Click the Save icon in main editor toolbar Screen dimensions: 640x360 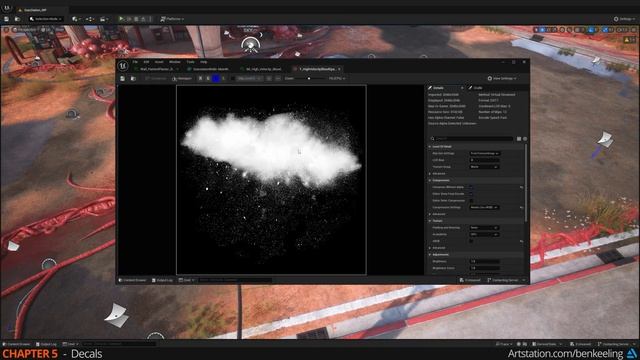click(7, 19)
